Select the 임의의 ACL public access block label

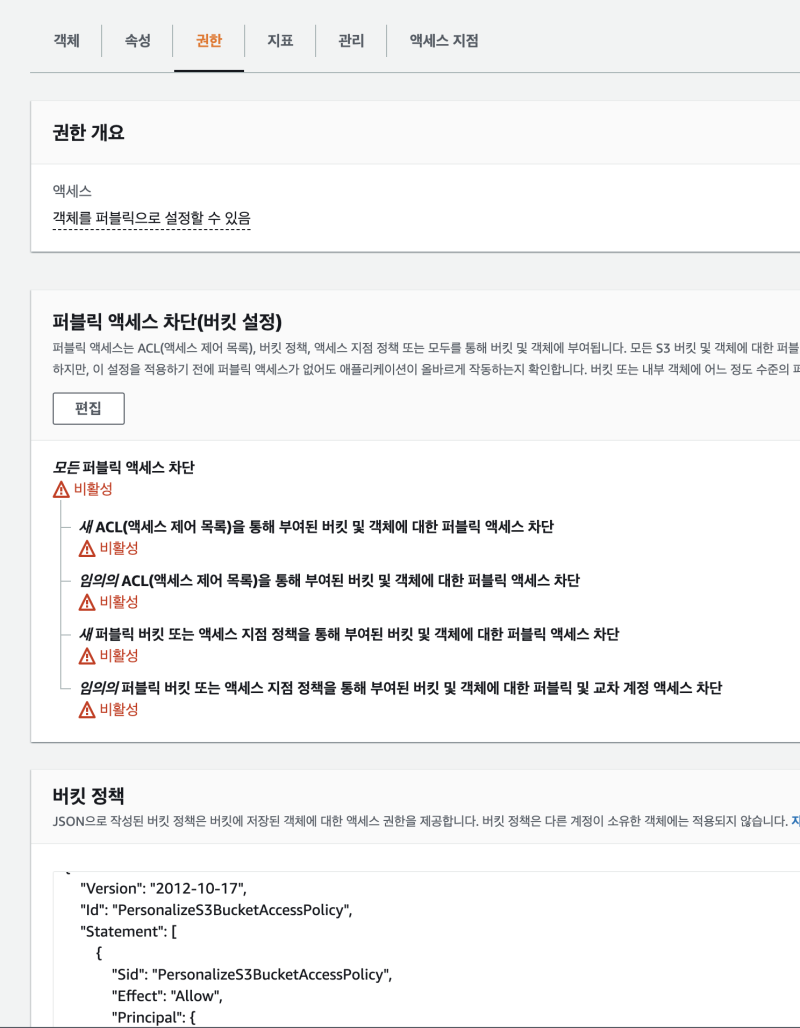click(329, 581)
